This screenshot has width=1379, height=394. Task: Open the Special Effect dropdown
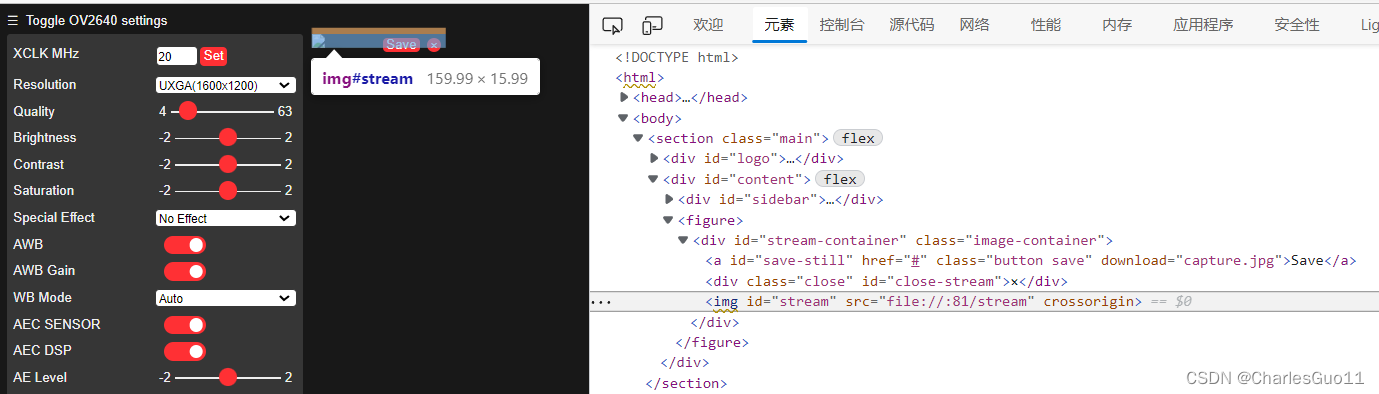(226, 218)
